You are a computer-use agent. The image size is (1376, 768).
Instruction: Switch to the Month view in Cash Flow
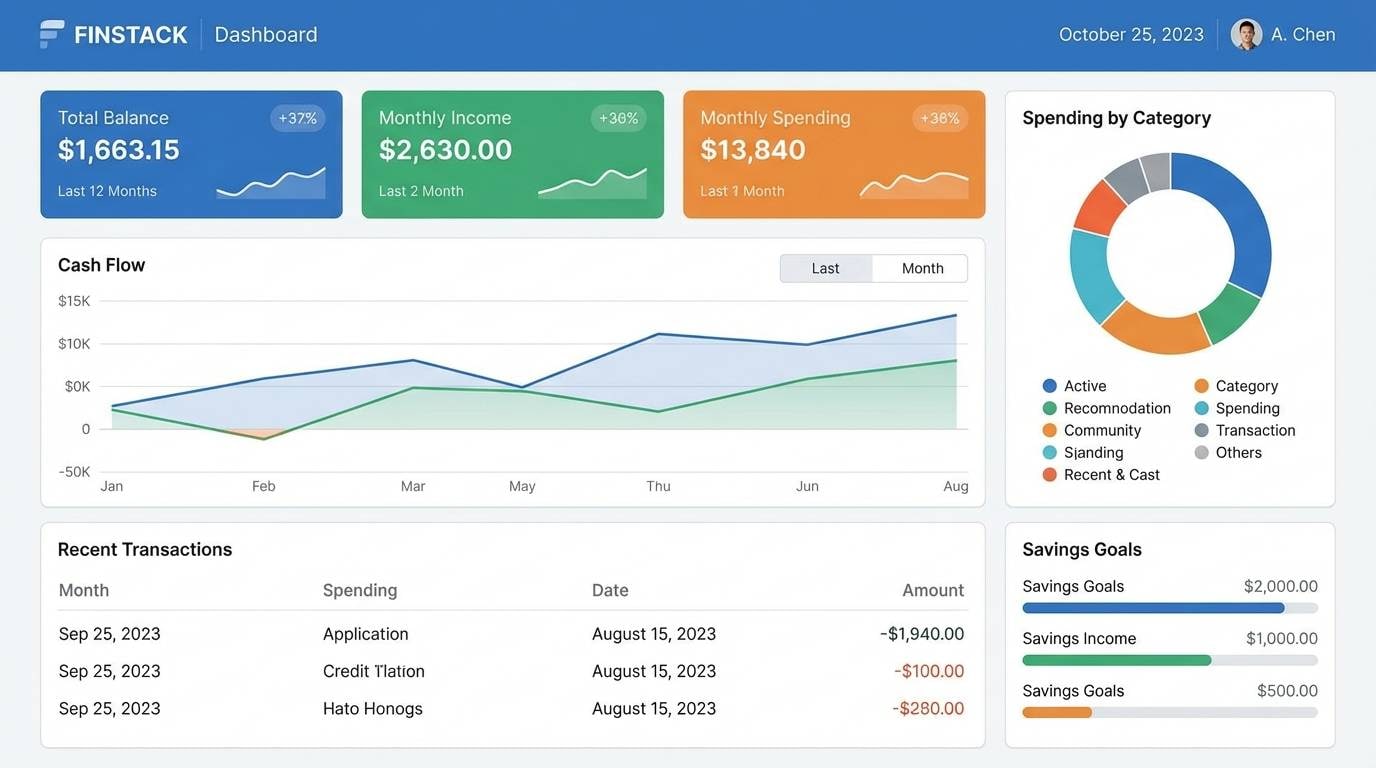pos(920,268)
